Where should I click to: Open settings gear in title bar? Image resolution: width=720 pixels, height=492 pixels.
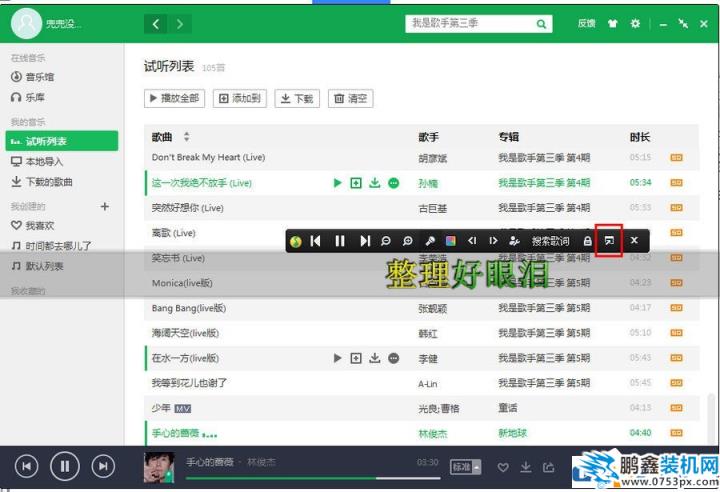pyautogui.click(x=635, y=23)
